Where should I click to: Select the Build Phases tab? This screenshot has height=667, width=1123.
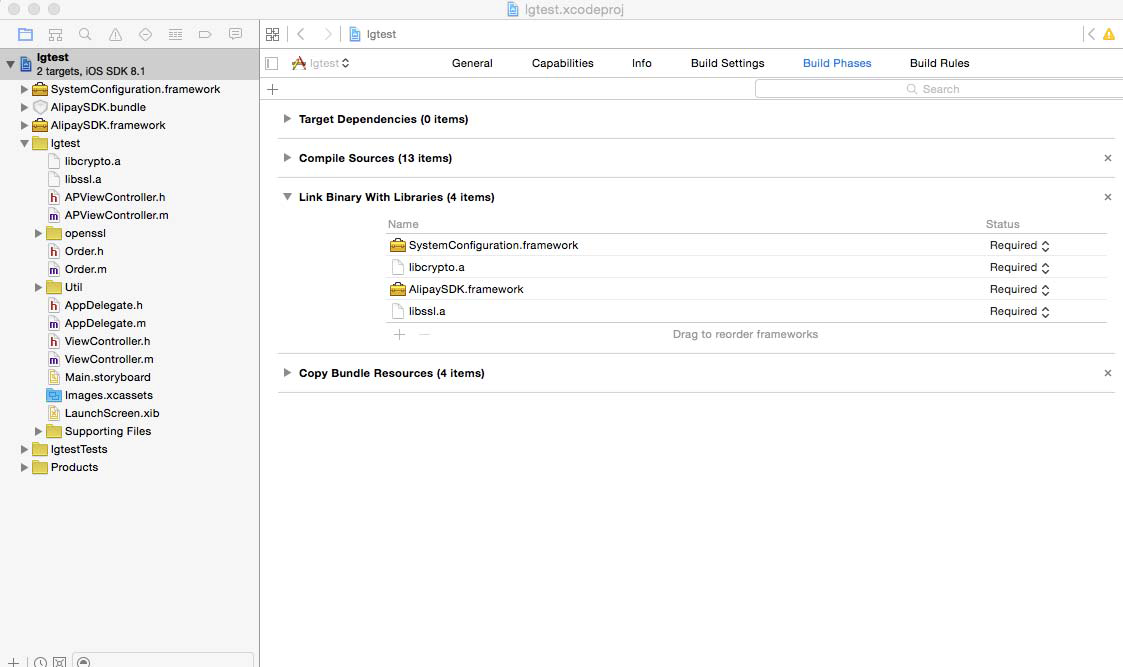point(837,63)
